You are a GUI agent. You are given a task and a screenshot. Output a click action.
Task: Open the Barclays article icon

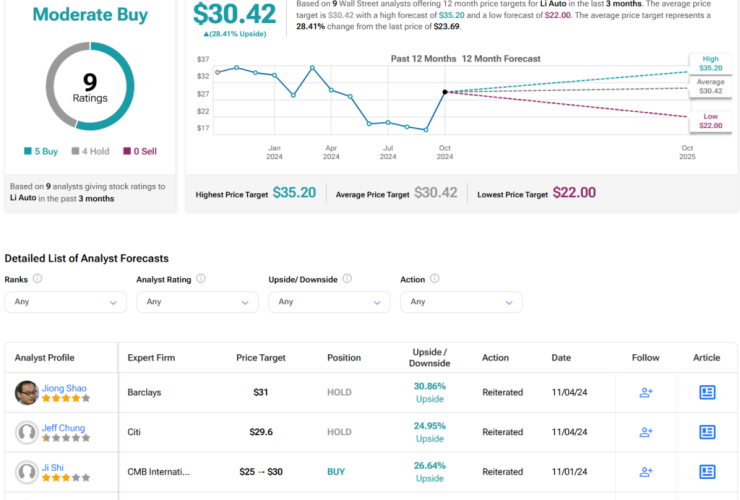[x=707, y=392]
